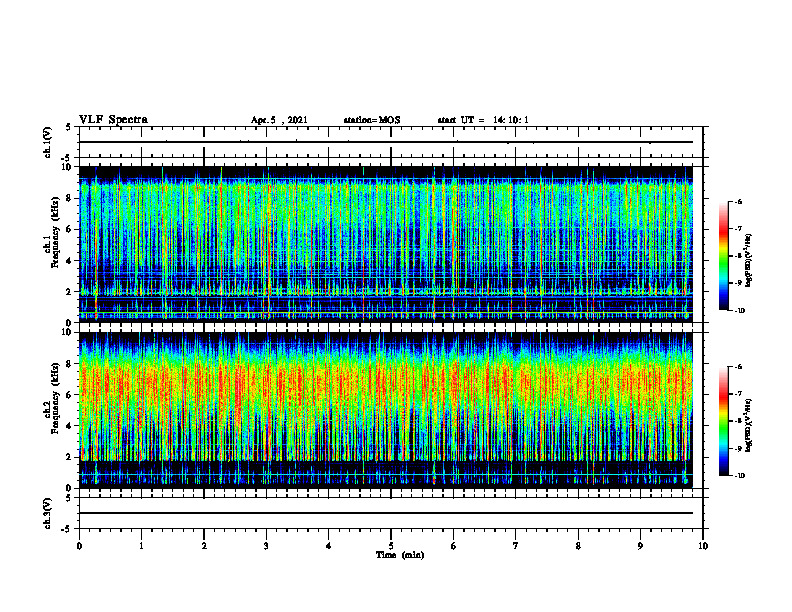Click the "-6" tick on ch.2 colorbar

[x=738, y=367]
